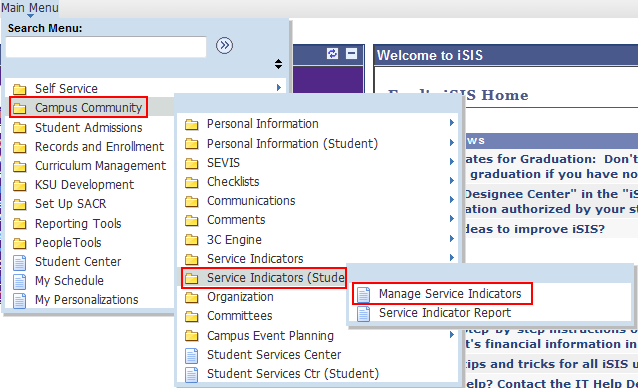Click the 3C Engine folder icon

point(192,240)
